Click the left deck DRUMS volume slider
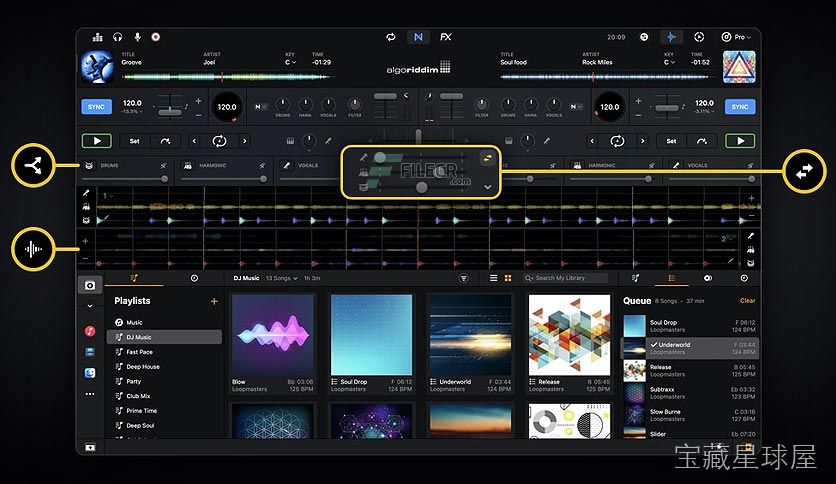The width and height of the screenshot is (836, 484). tap(126, 179)
